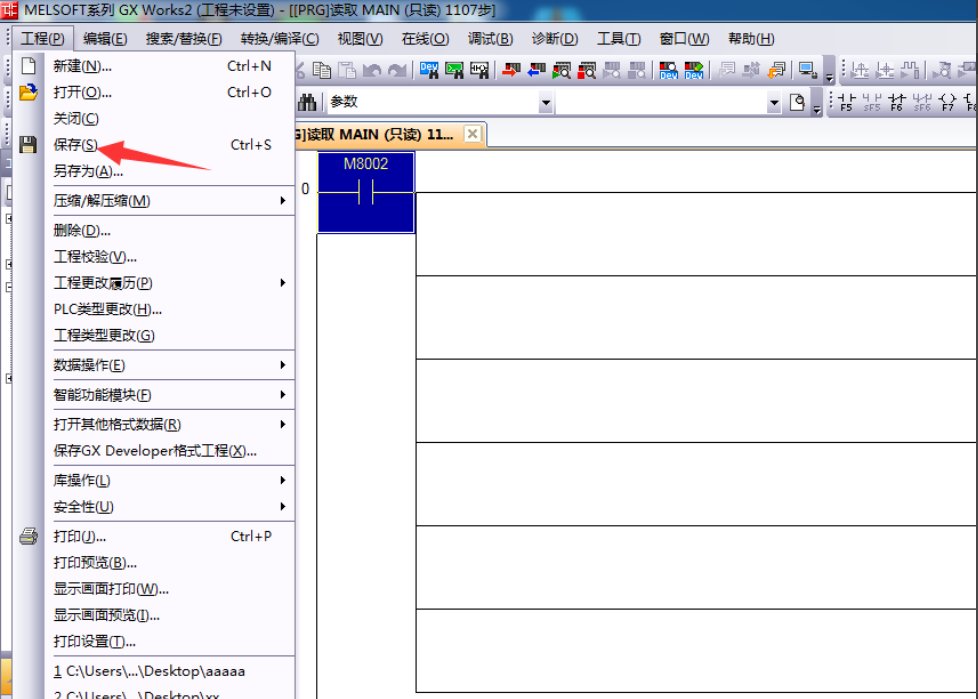The height and width of the screenshot is (699, 978).
Task: Click the binoculars find device icon
Action: [x=308, y=102]
